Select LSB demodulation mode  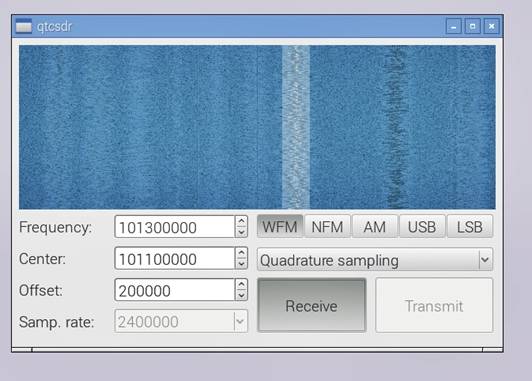pos(470,226)
